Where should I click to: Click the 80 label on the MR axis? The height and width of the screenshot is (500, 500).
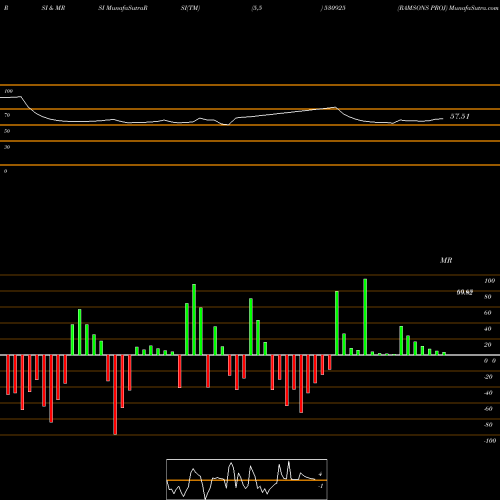point(488,297)
